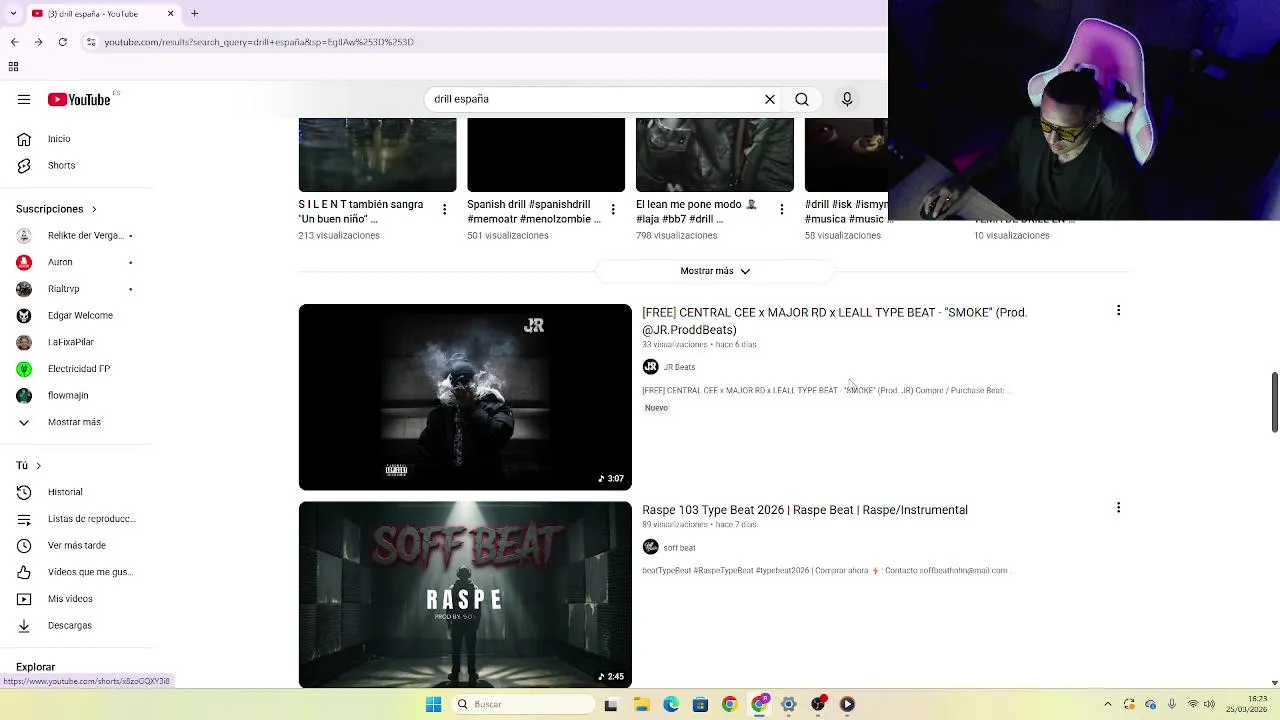Open the flowmajin channel avatar
The image size is (1280, 720).
[24, 395]
